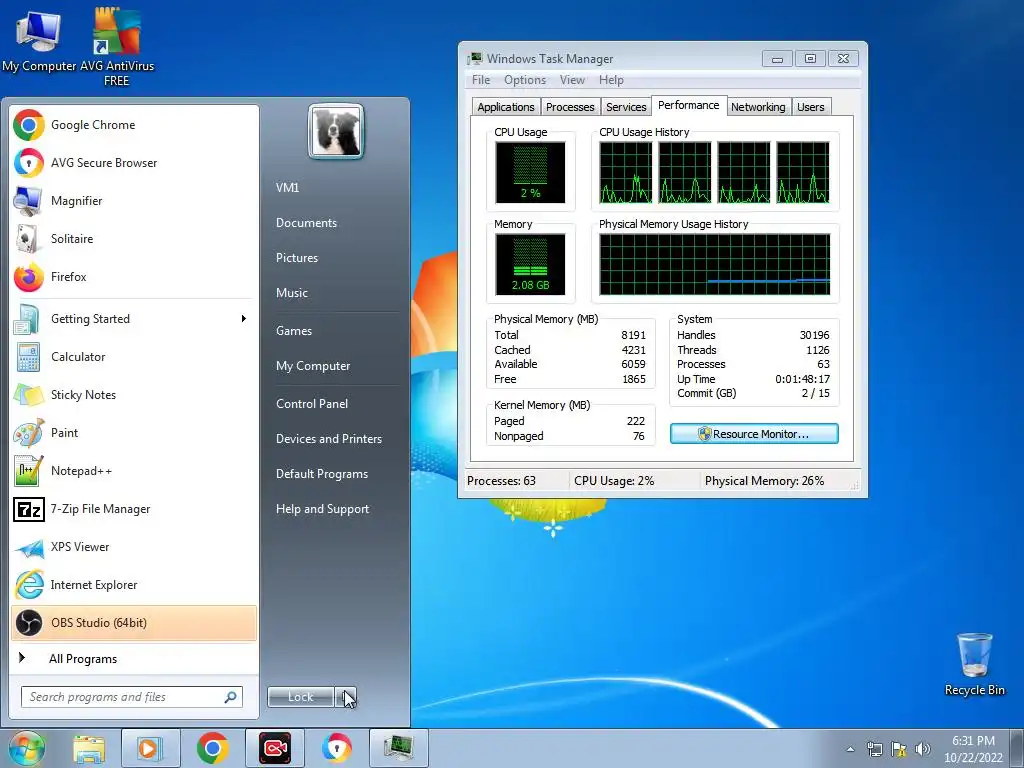Image resolution: width=1024 pixels, height=768 pixels.
Task: Launch XPS Viewer
Action: [134, 546]
